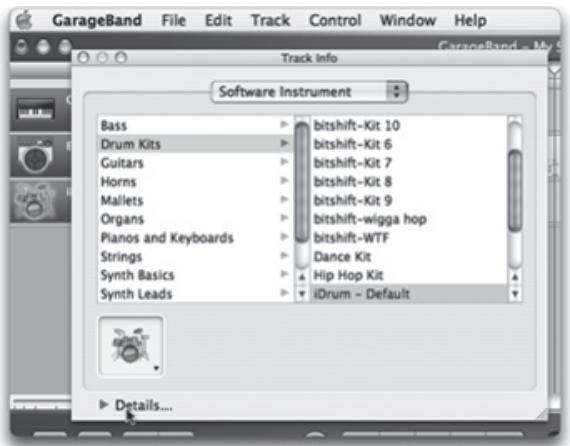This screenshot has width=570, height=446.
Task: Select the iDrum circular track icon in GarageBand
Action: click(35, 156)
